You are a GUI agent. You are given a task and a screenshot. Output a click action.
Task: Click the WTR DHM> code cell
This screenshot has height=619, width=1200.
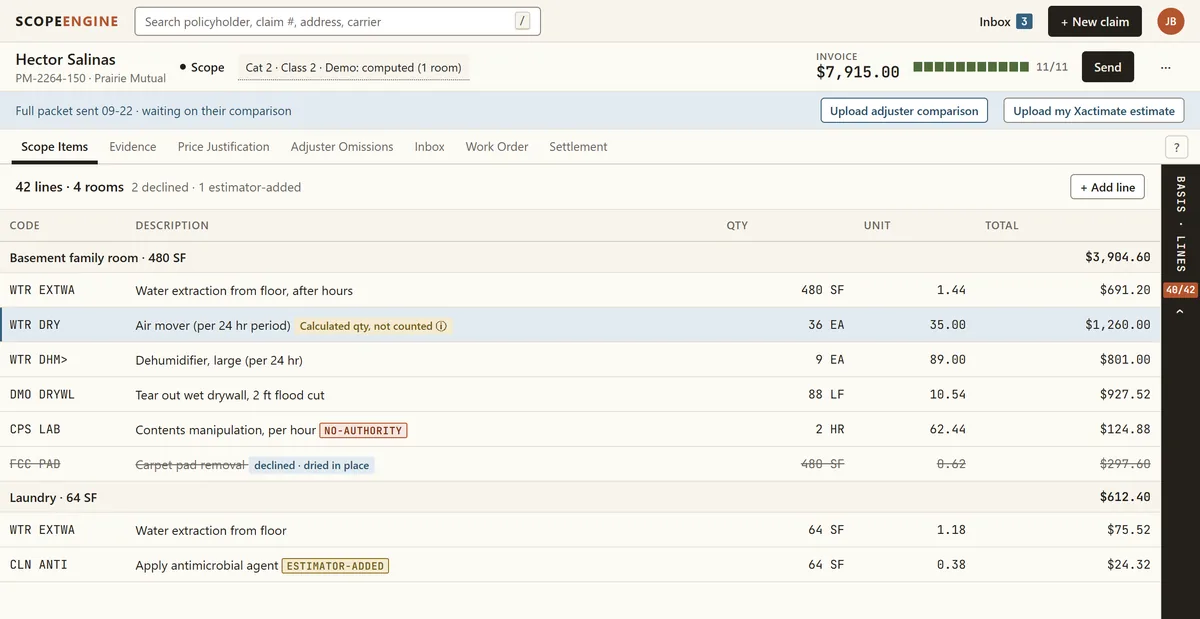point(38,360)
